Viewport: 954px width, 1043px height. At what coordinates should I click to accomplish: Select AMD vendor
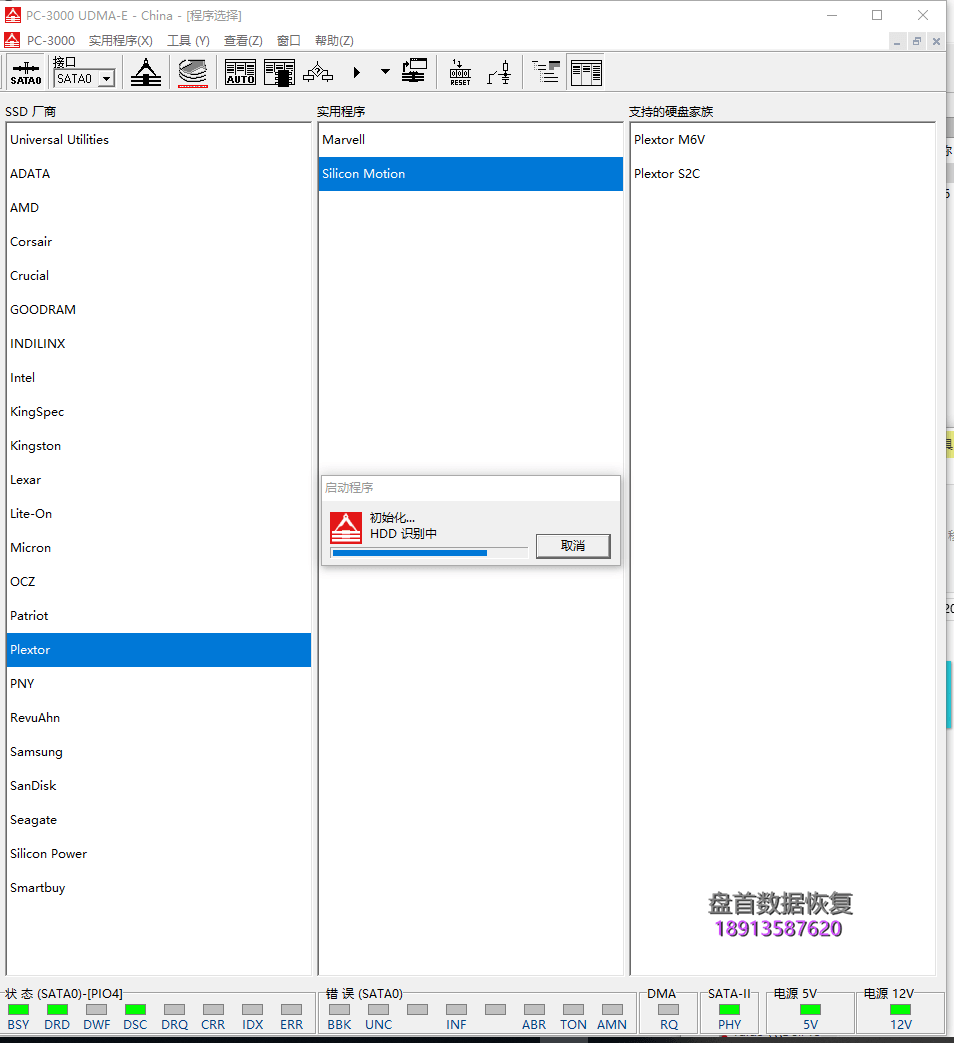tap(158, 208)
